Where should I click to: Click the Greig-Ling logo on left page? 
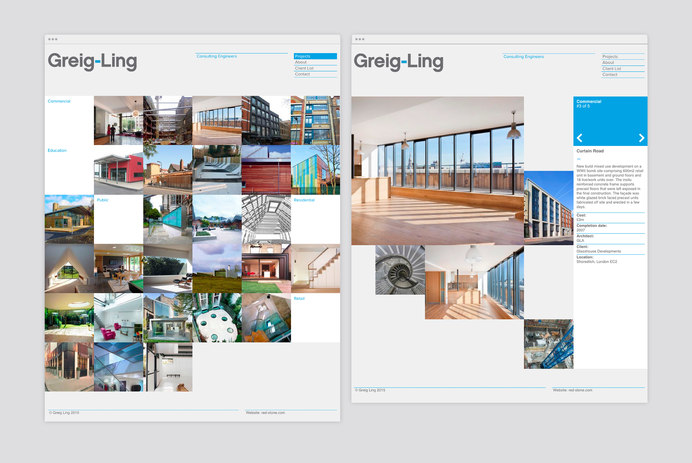92,61
